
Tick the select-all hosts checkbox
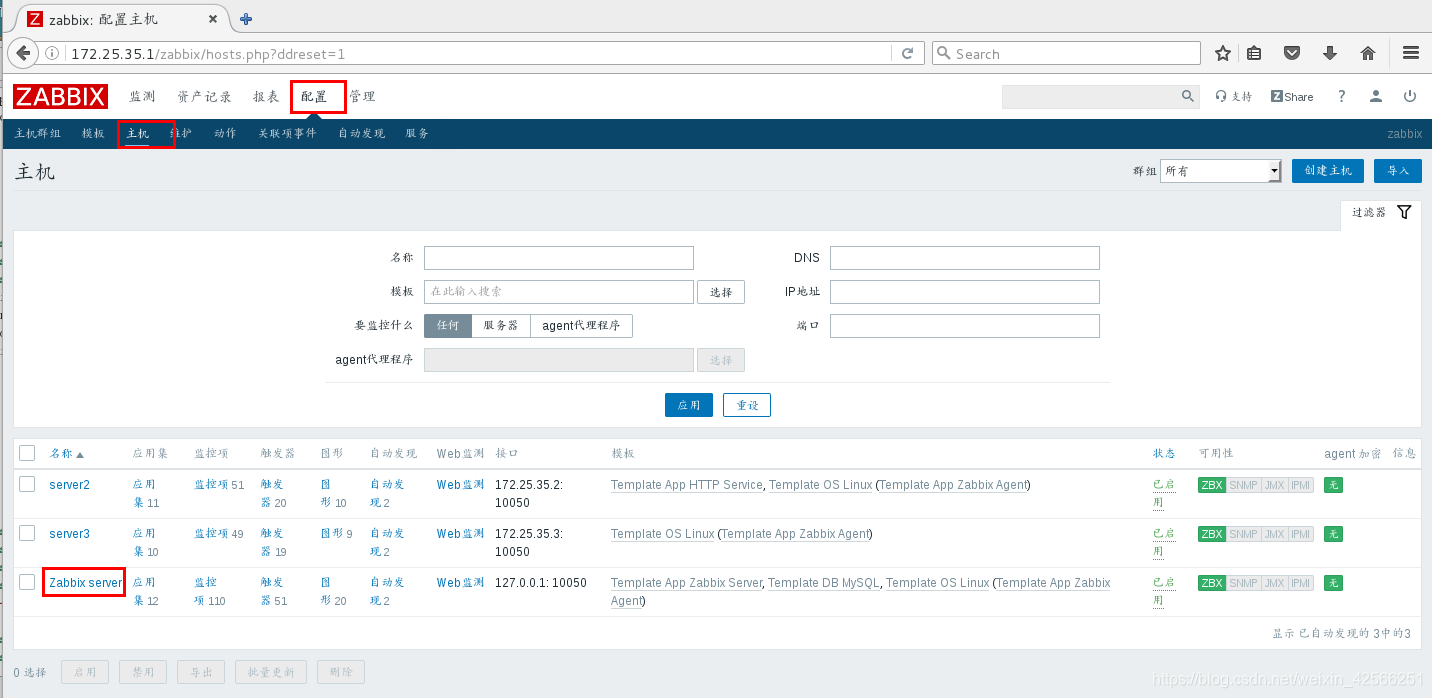pyautogui.click(x=27, y=453)
